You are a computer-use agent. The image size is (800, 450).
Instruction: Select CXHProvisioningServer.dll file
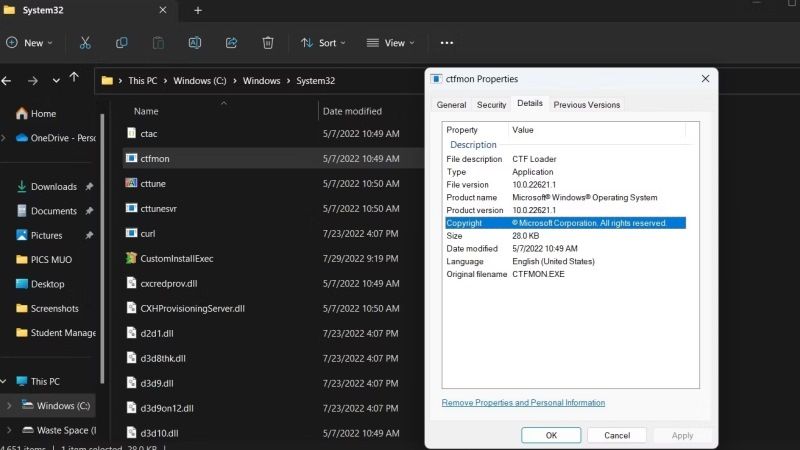[192, 309]
